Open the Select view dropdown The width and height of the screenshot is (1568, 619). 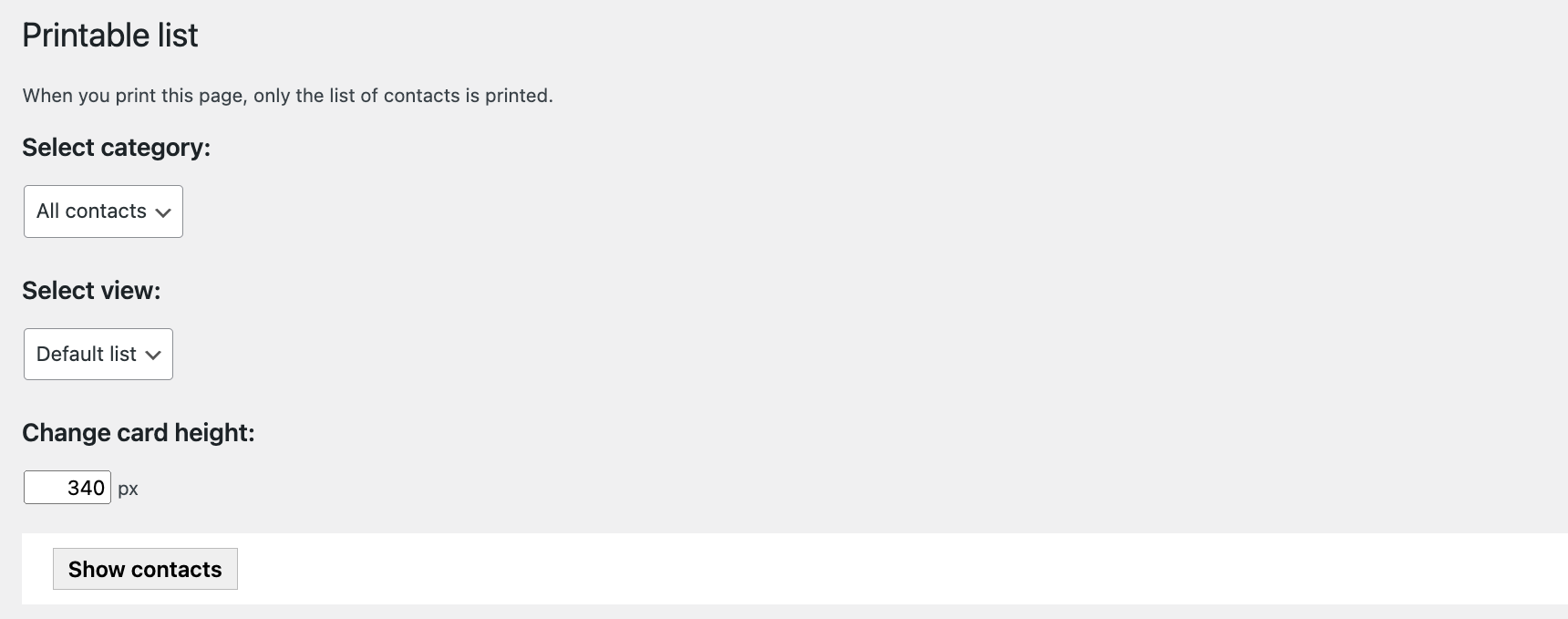(98, 354)
